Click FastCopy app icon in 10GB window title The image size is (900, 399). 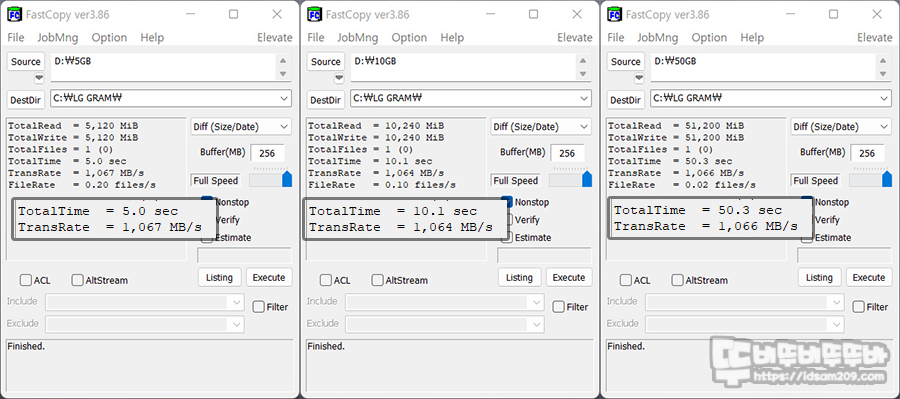tap(315, 14)
